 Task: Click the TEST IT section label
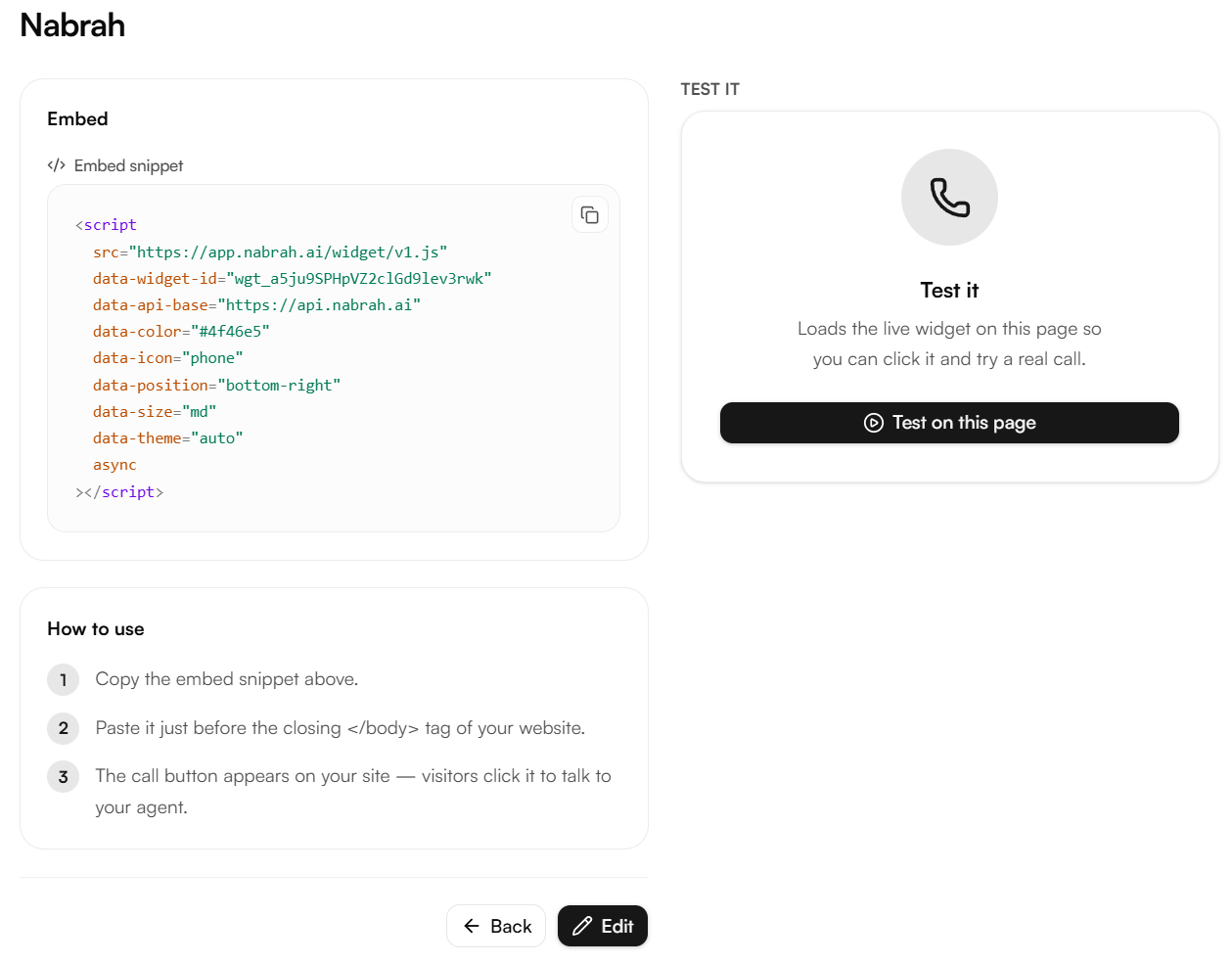[710, 89]
